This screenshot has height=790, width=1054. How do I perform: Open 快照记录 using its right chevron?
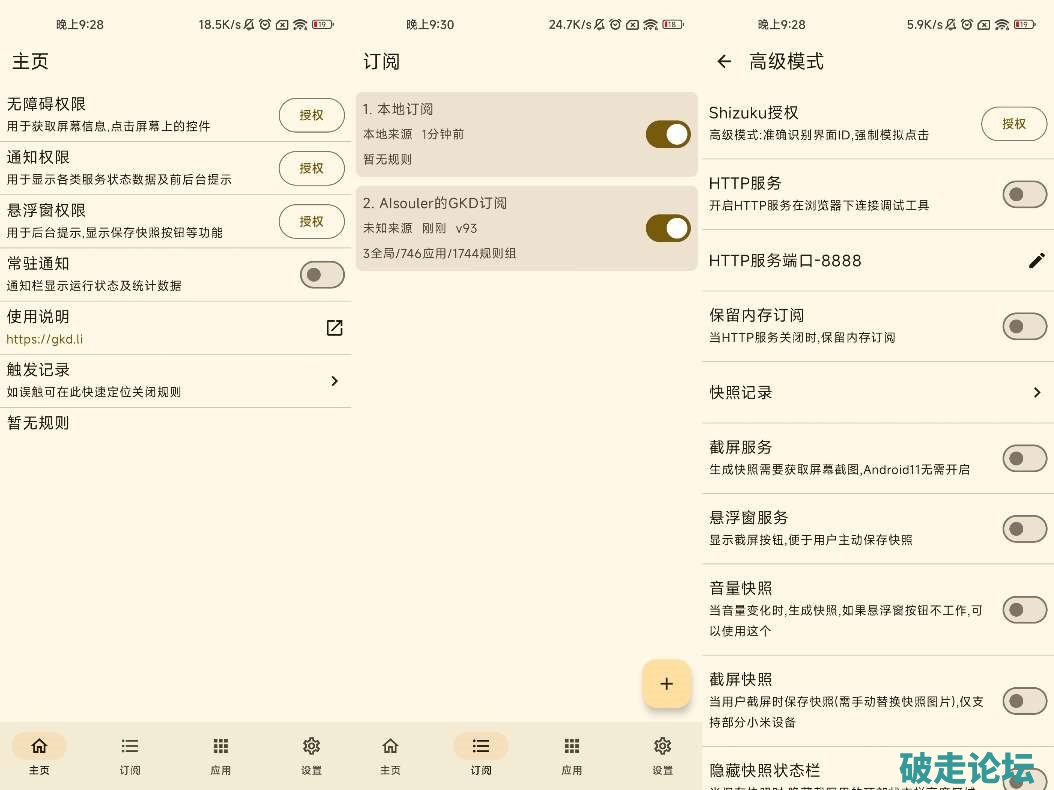tap(1036, 393)
